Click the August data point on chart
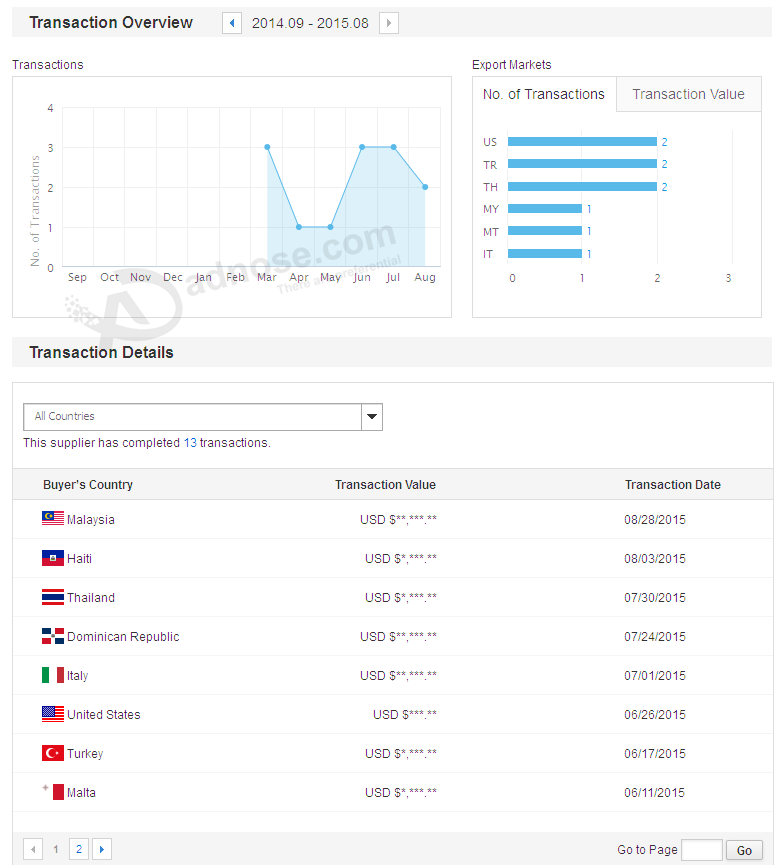The image size is (782, 865). (x=425, y=187)
